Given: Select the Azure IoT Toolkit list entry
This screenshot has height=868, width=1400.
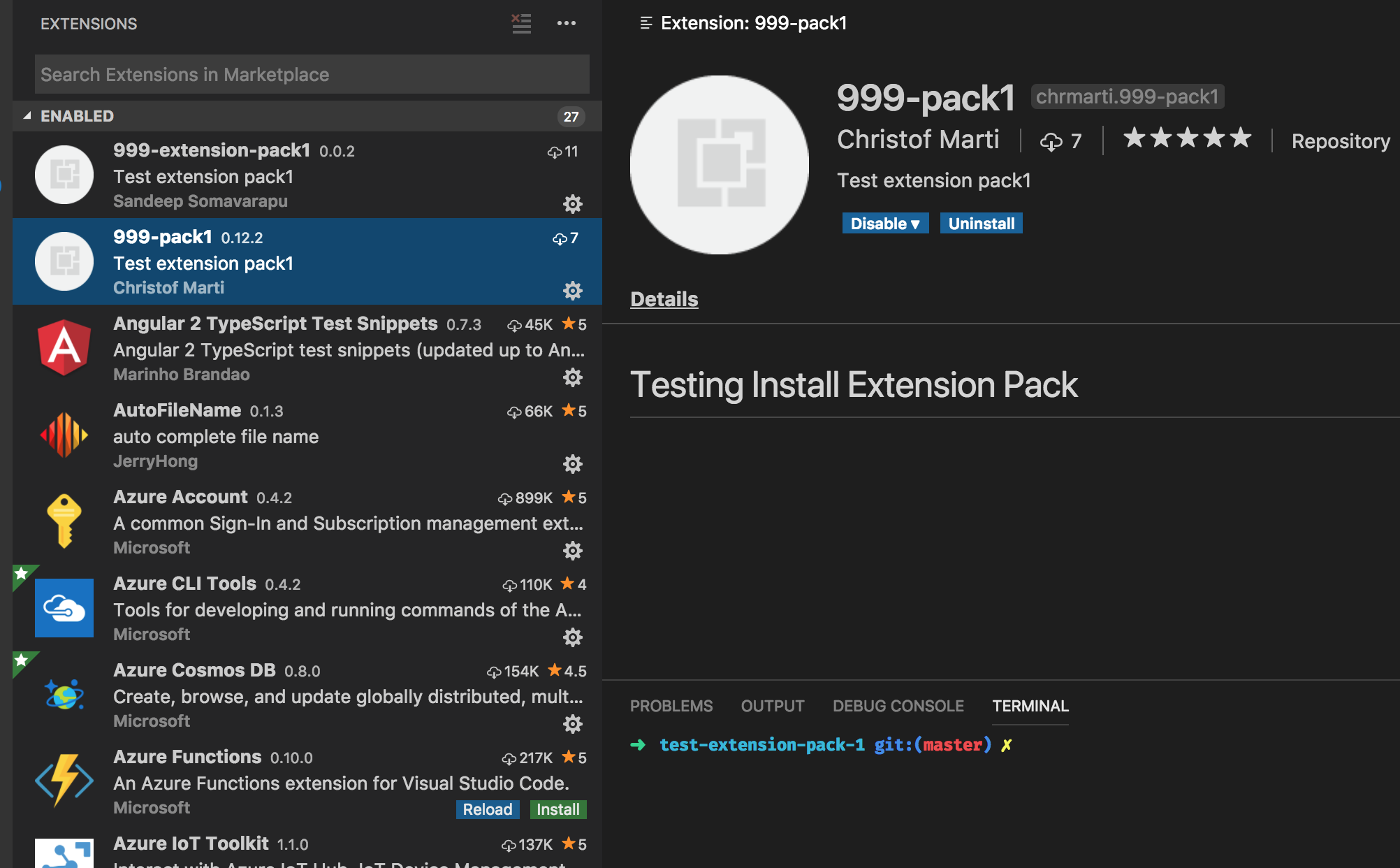Looking at the screenshot, I should pyautogui.click(x=307, y=846).
